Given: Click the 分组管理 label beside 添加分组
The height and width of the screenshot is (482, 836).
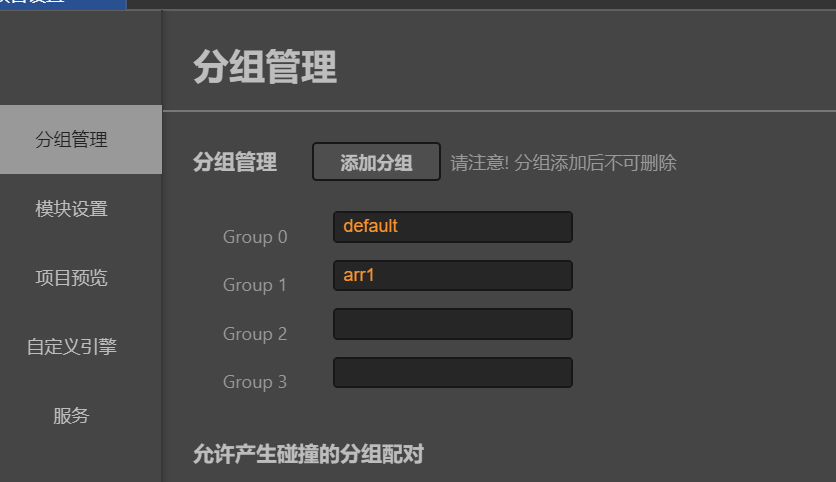Looking at the screenshot, I should click(235, 162).
